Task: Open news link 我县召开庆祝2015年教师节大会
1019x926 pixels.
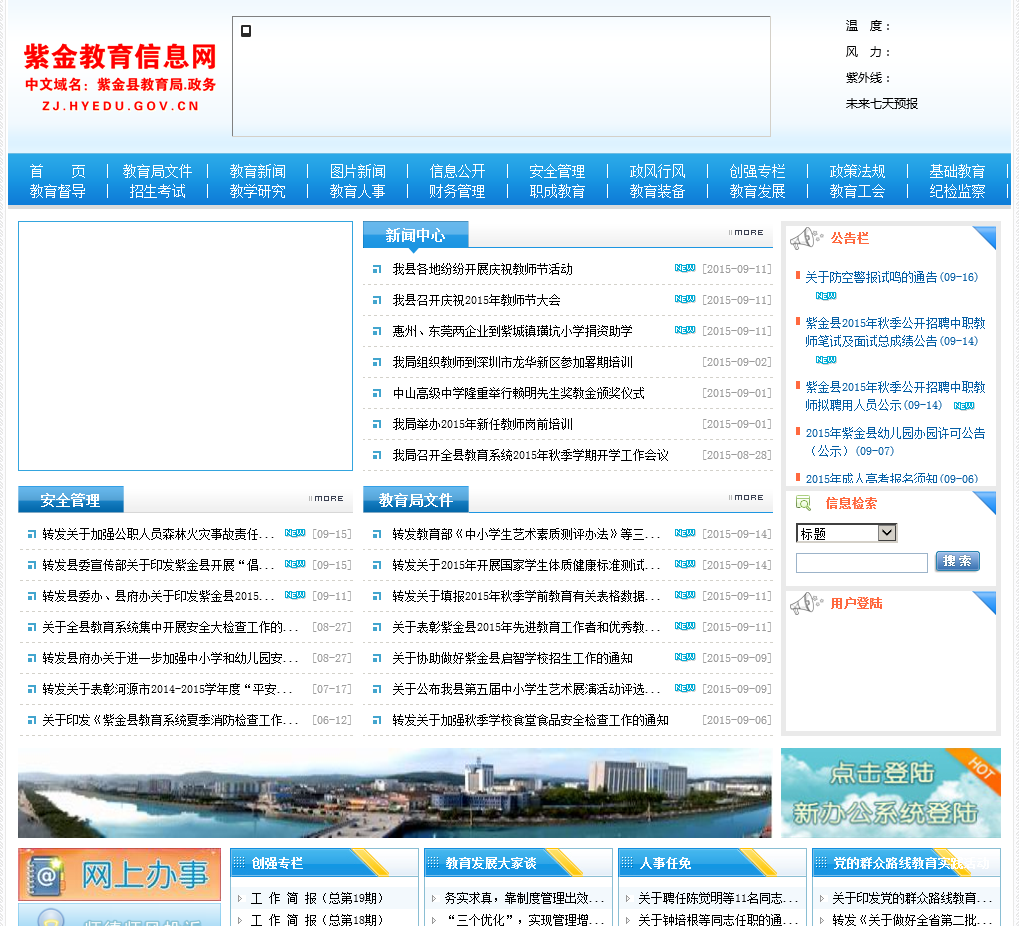Action: pyautogui.click(x=476, y=300)
